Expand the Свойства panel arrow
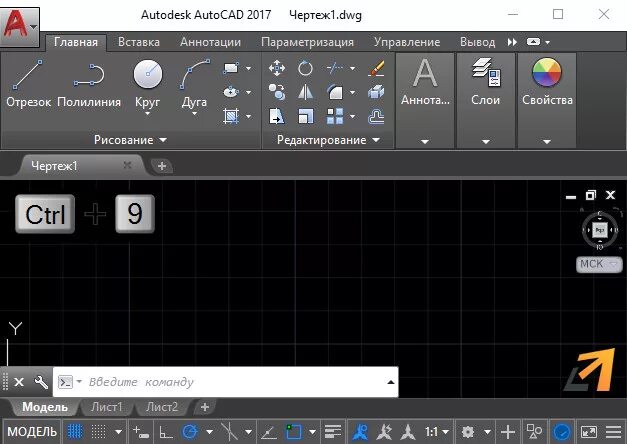 coord(547,142)
